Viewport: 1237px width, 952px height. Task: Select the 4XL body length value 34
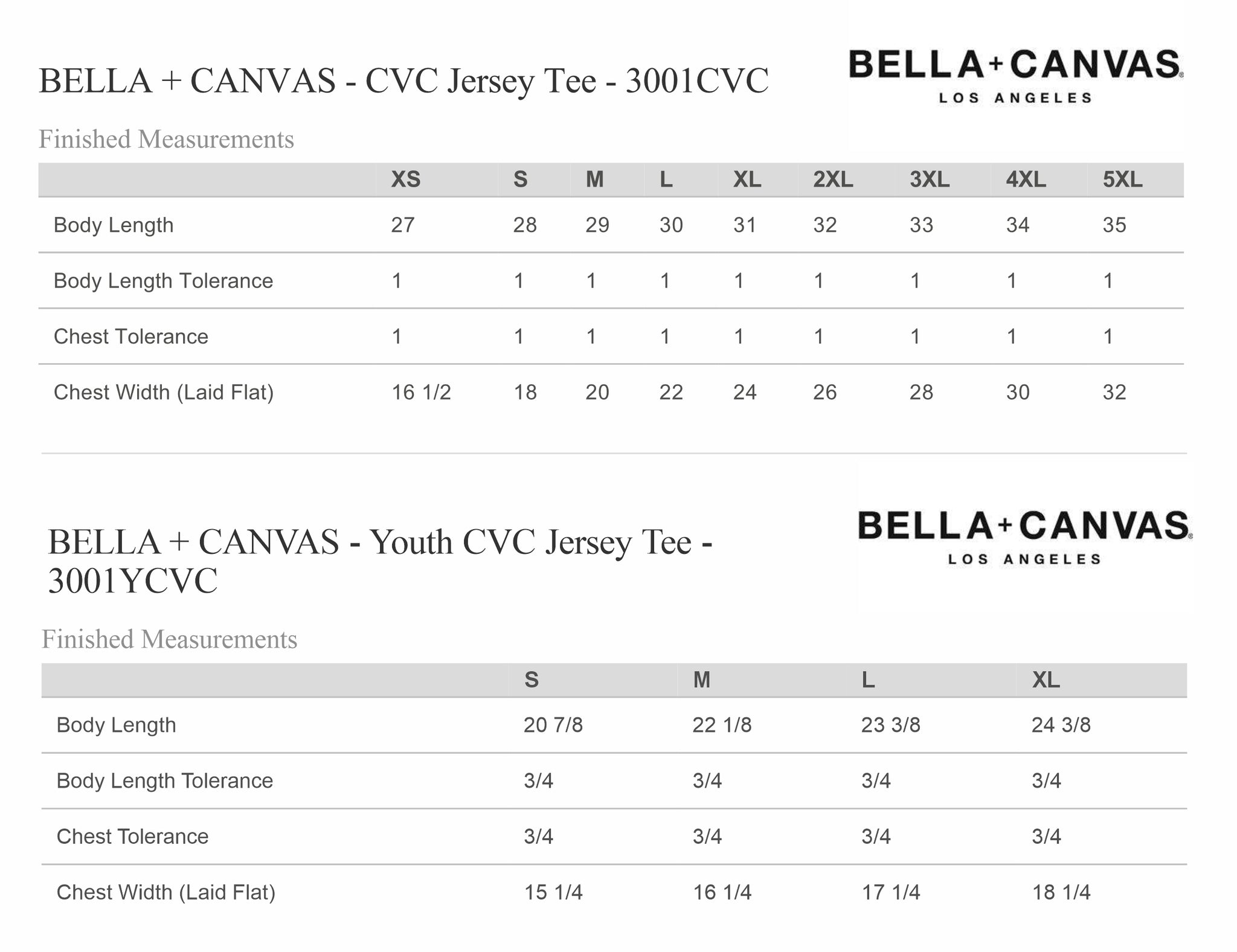tap(1017, 225)
